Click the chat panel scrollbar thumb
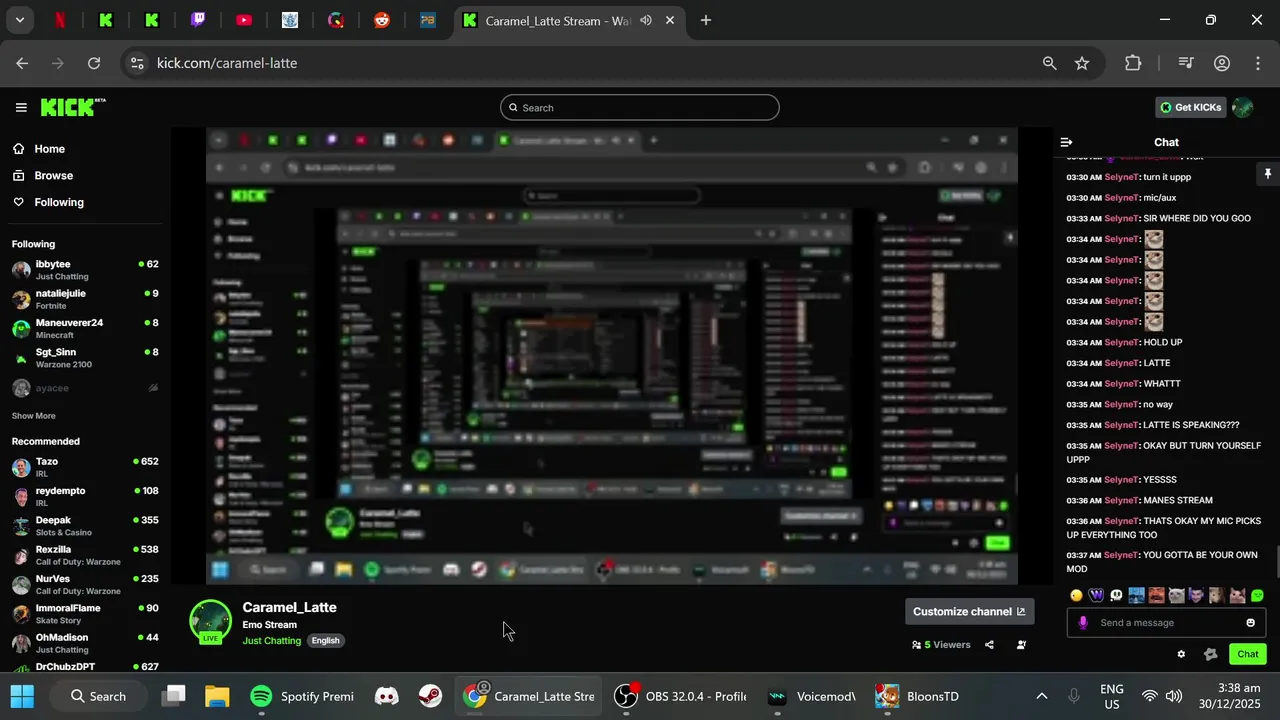This screenshot has height=720, width=1280. tap(1276, 561)
